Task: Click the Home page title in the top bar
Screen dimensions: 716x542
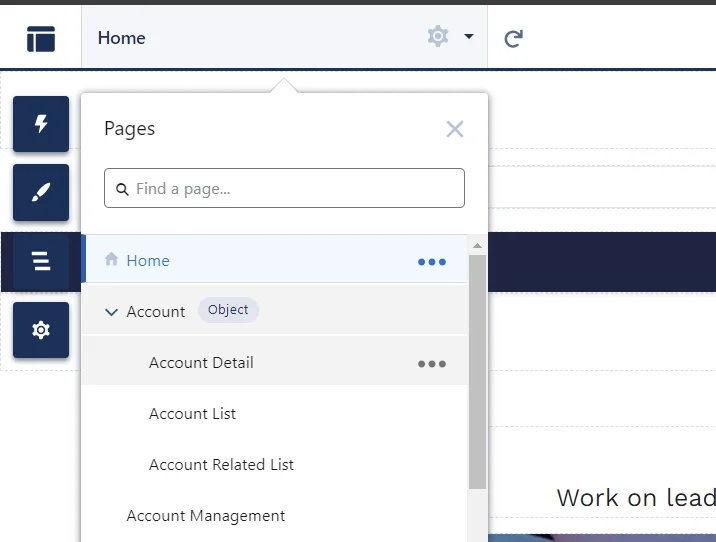Action: tap(122, 38)
